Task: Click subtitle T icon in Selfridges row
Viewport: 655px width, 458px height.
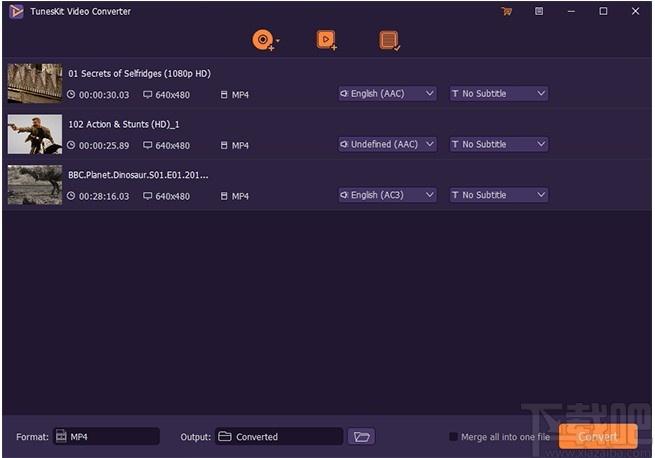Action: coord(455,94)
